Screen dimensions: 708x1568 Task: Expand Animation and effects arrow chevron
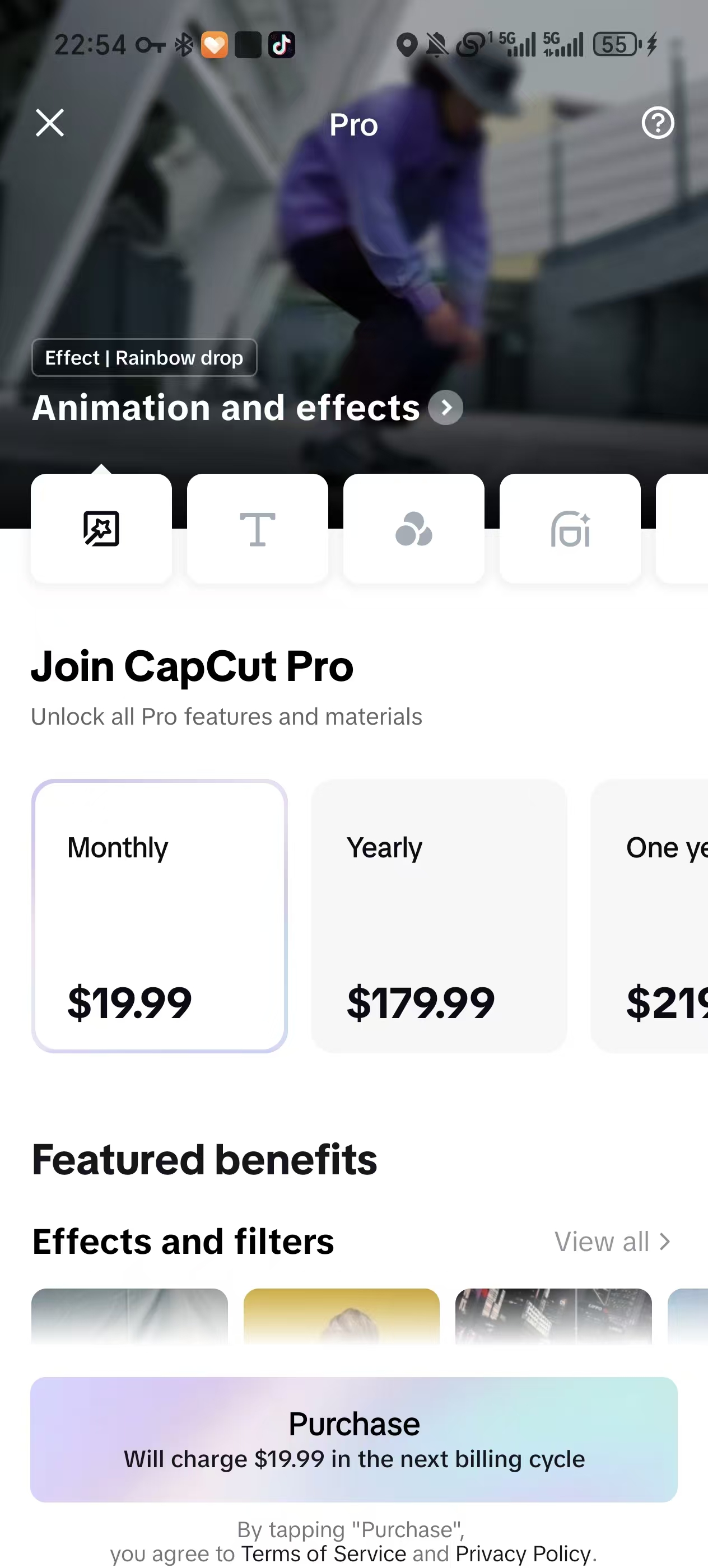point(446,407)
